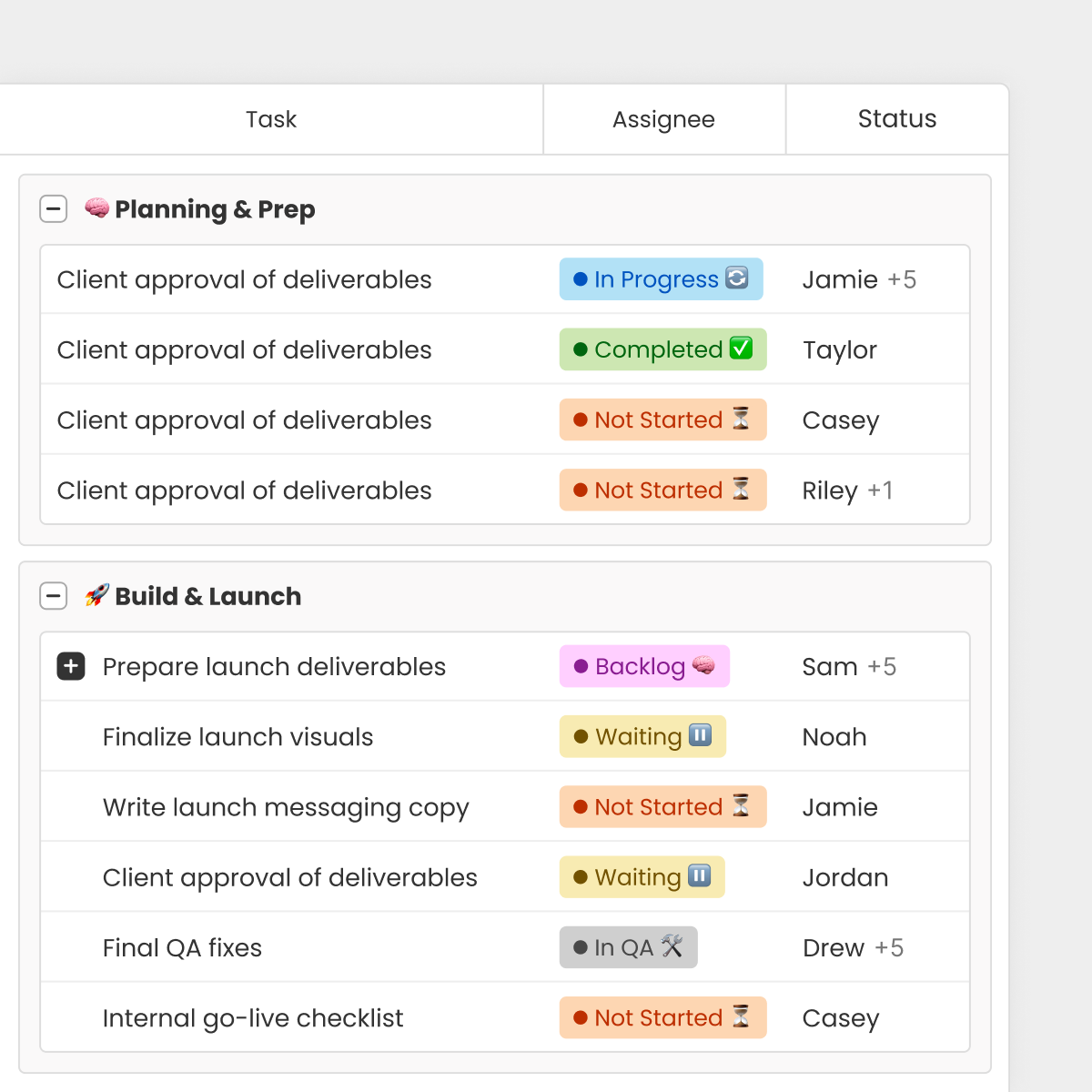Toggle the Not Started badge for Internal go-live checklist
This screenshot has height=1092, width=1092.
tap(662, 1017)
